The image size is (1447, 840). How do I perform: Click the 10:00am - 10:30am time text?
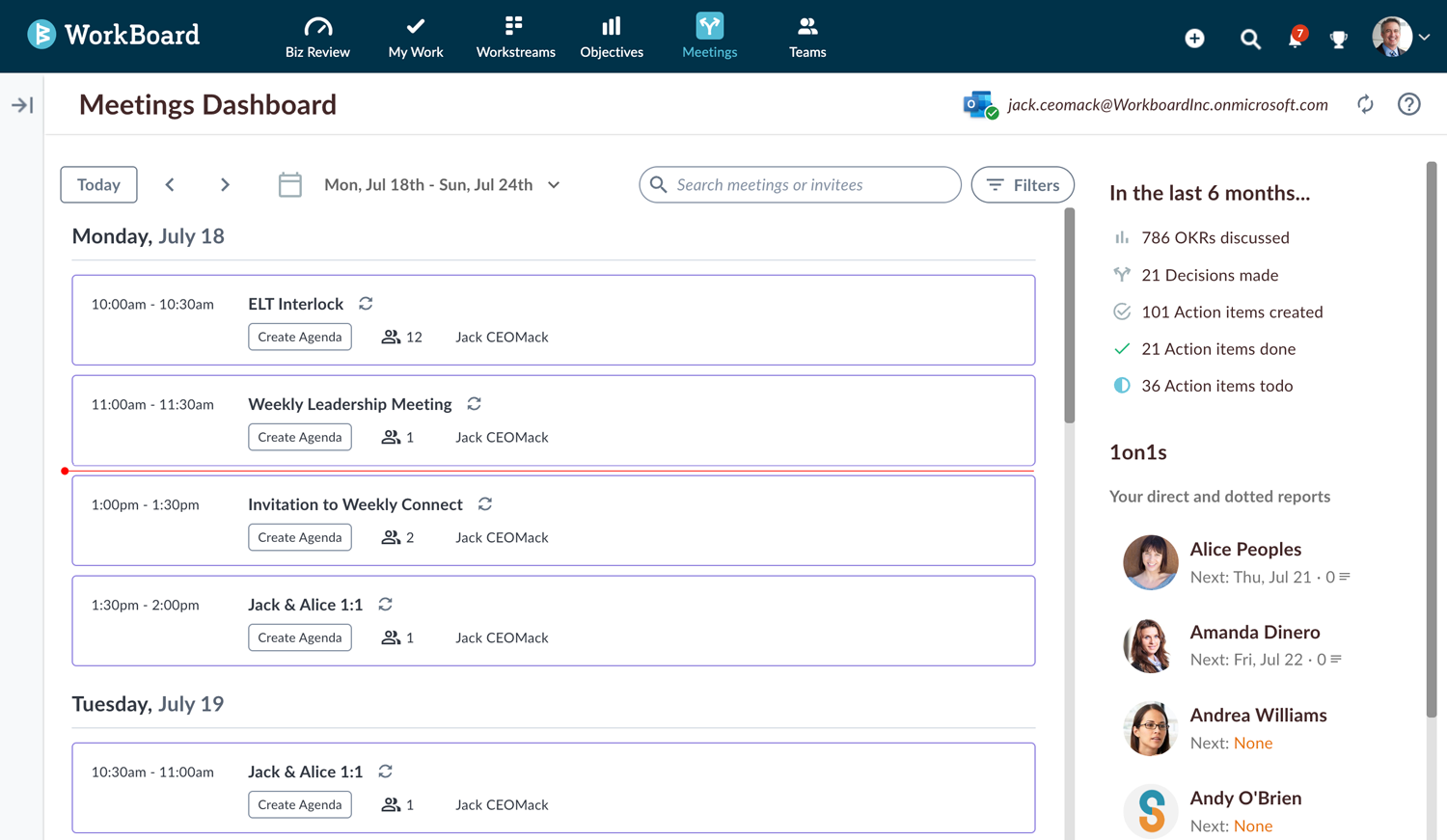[152, 304]
